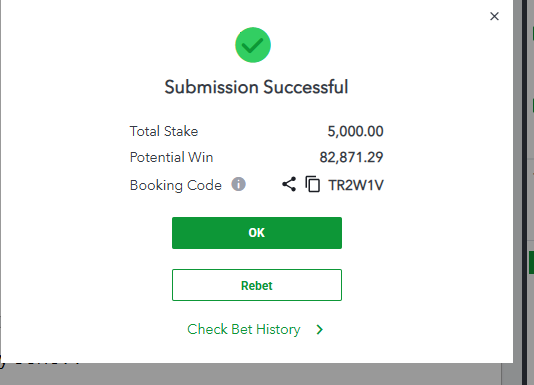Image resolution: width=534 pixels, height=385 pixels.
Task: Click the green success checkmark icon
Action: coord(253,45)
